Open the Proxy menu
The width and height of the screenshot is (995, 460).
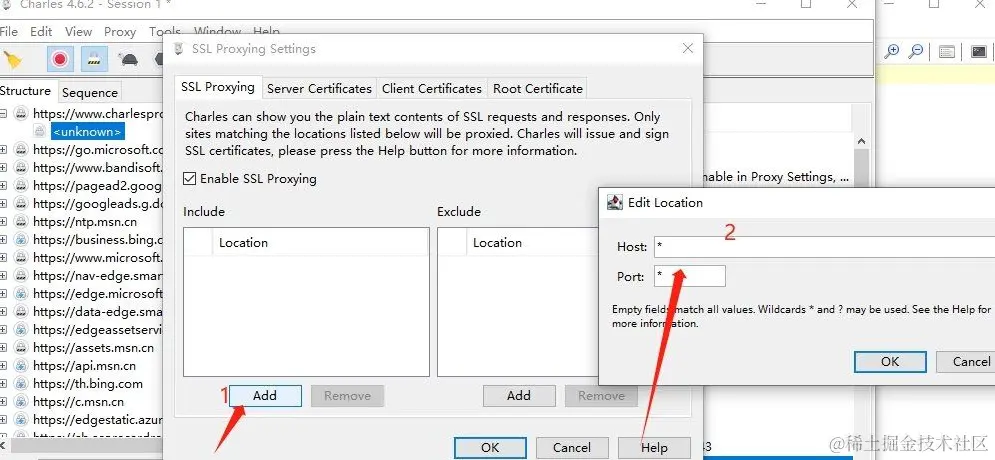point(120,31)
